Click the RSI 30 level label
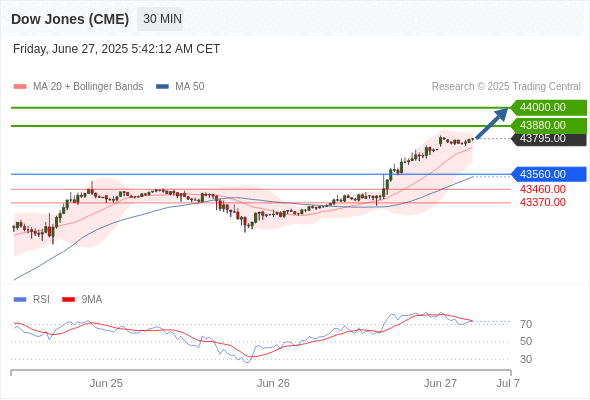590x400 pixels. [526, 359]
